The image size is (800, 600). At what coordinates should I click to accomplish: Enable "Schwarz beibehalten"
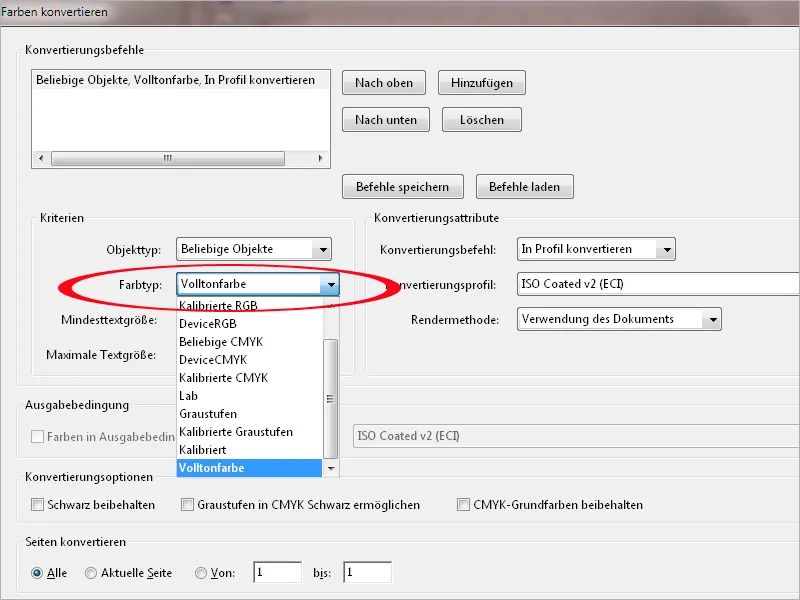tap(36, 505)
